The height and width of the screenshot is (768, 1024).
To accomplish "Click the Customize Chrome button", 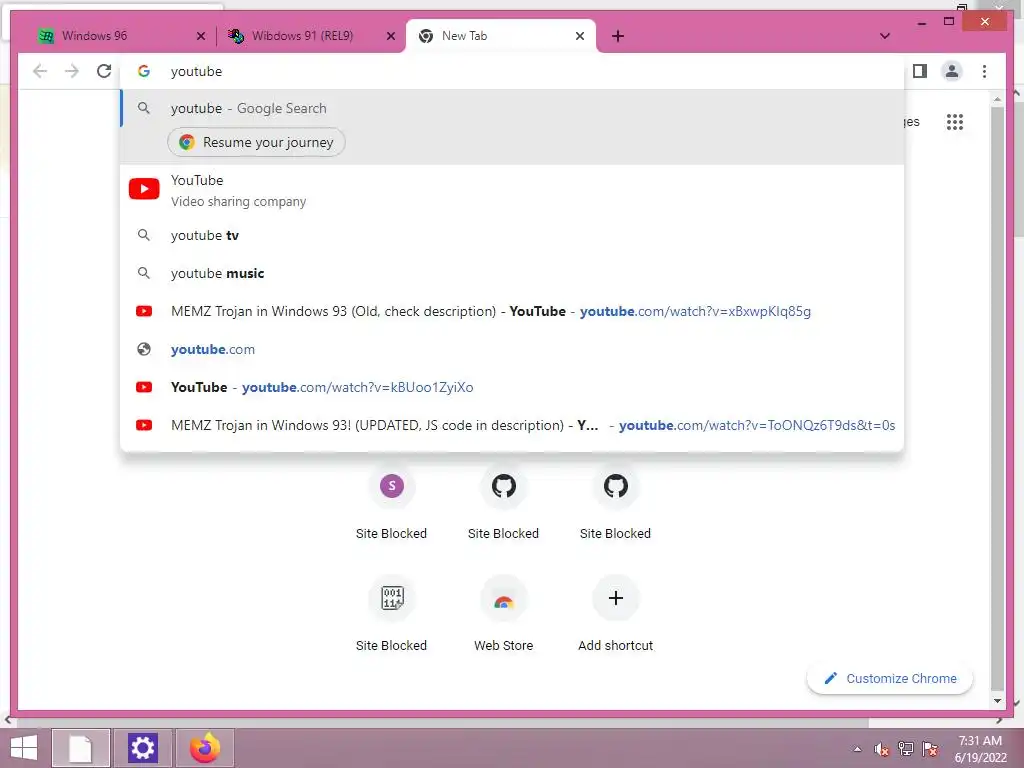I will pyautogui.click(x=889, y=679).
